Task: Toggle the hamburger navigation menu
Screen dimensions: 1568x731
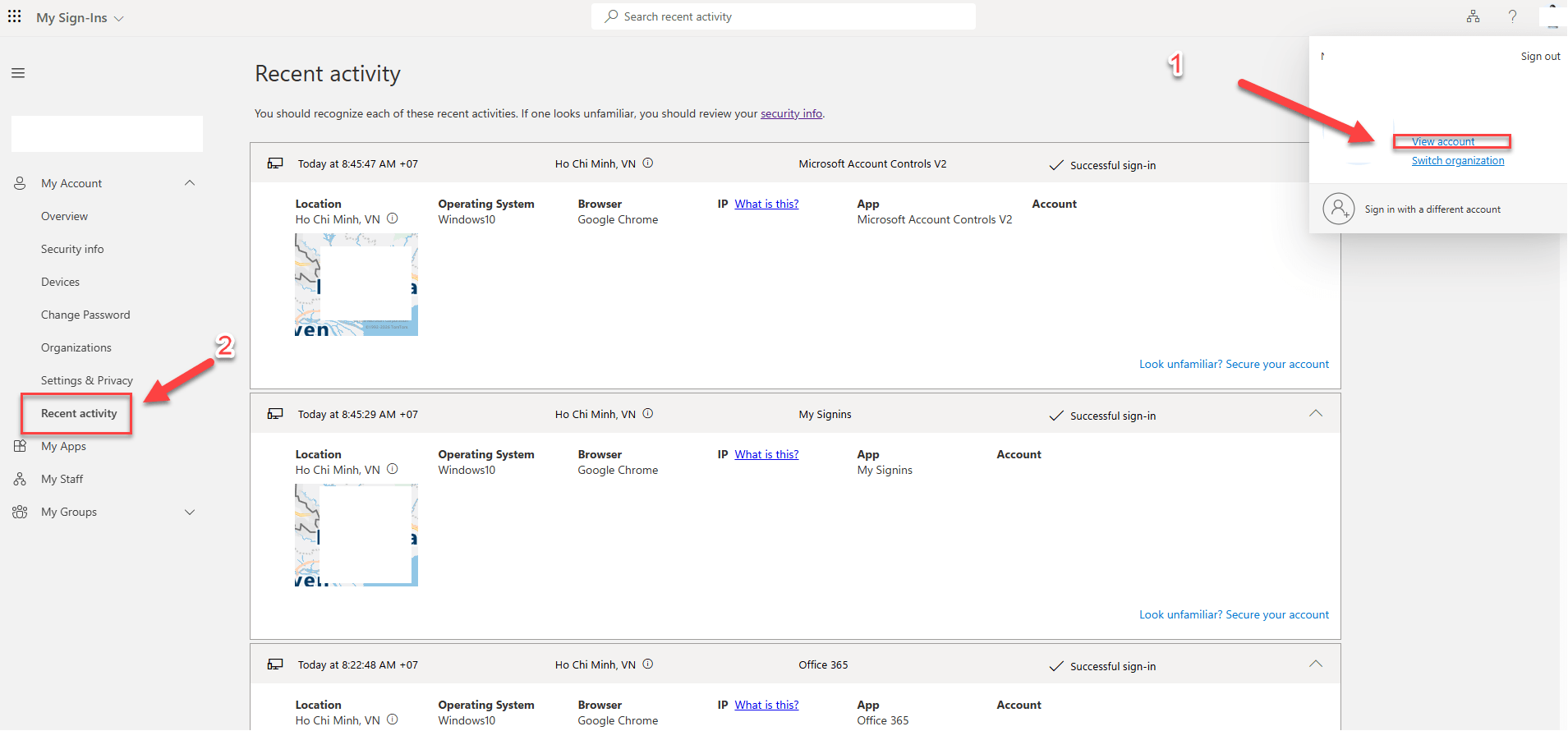Action: [x=18, y=73]
